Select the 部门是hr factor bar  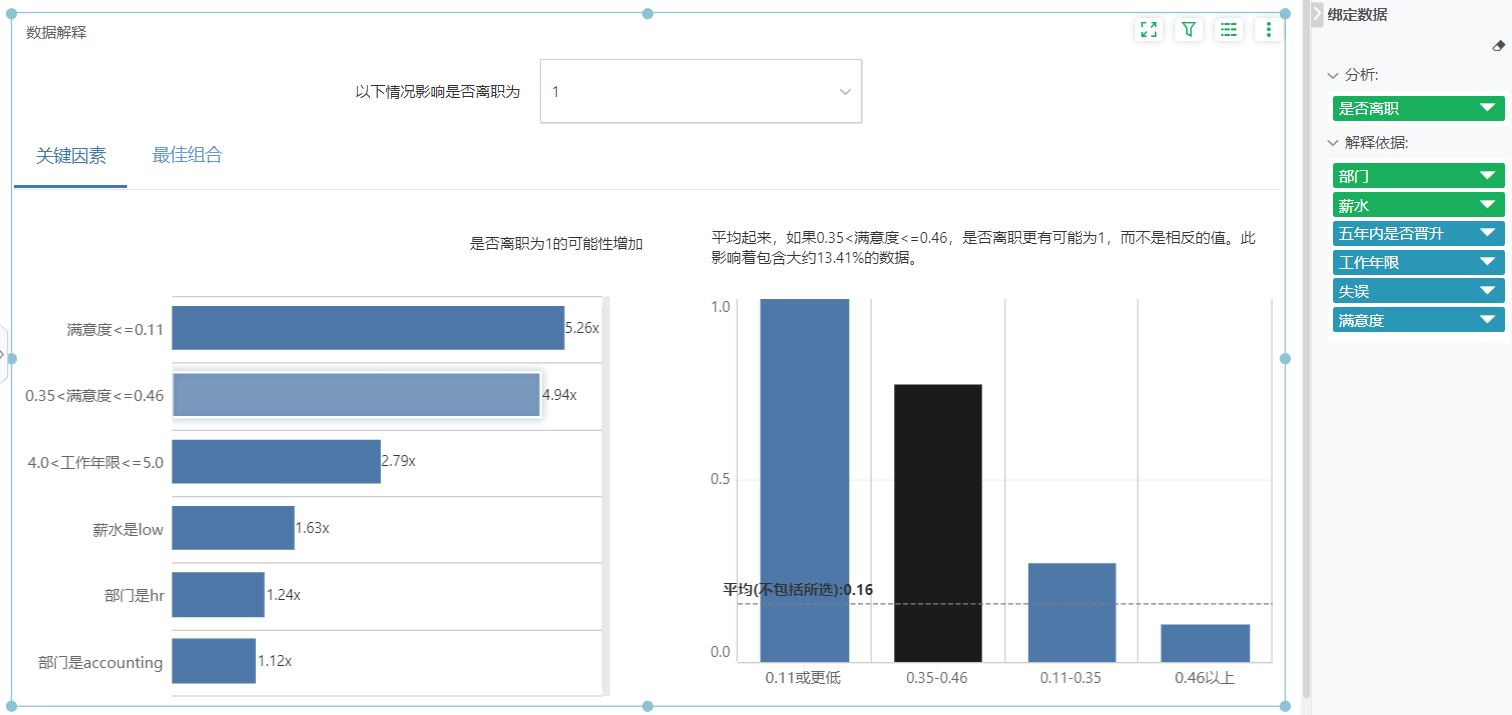tap(218, 594)
